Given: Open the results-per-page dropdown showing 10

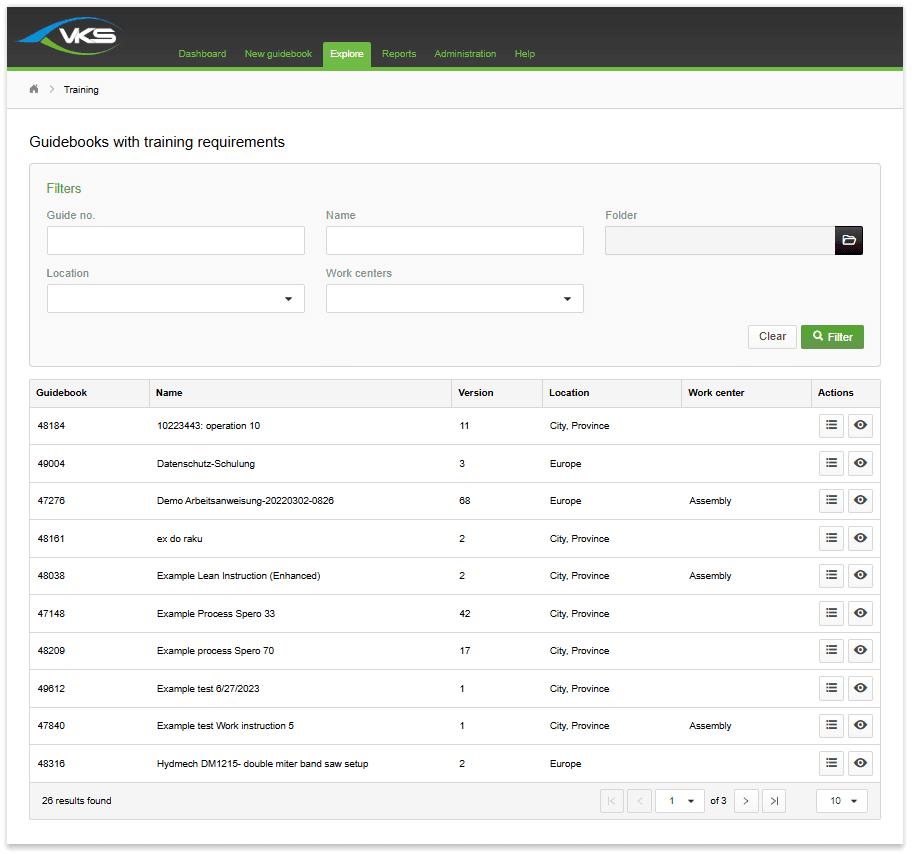Looking at the screenshot, I should (x=841, y=800).
